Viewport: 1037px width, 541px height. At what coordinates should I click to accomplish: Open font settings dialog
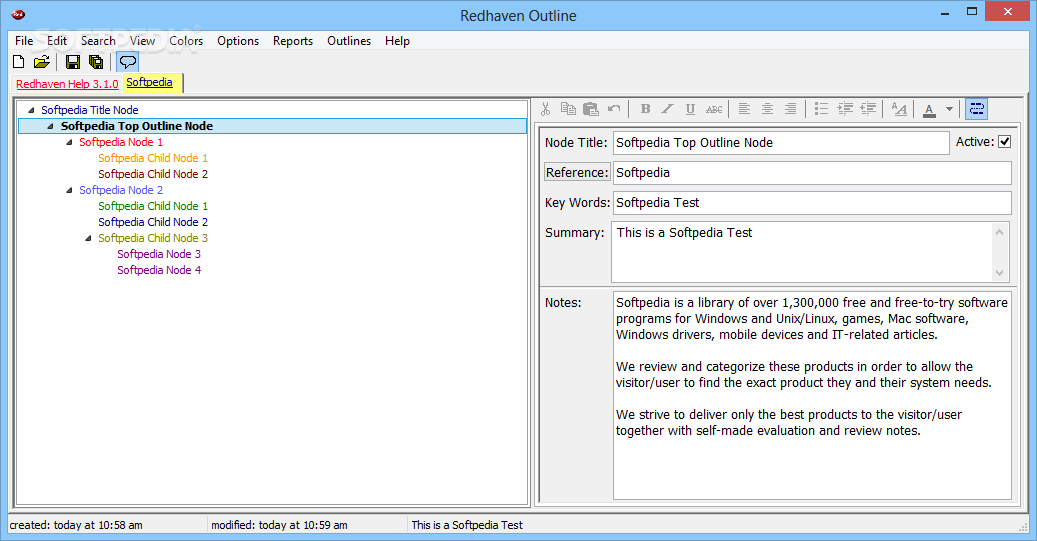[x=899, y=109]
